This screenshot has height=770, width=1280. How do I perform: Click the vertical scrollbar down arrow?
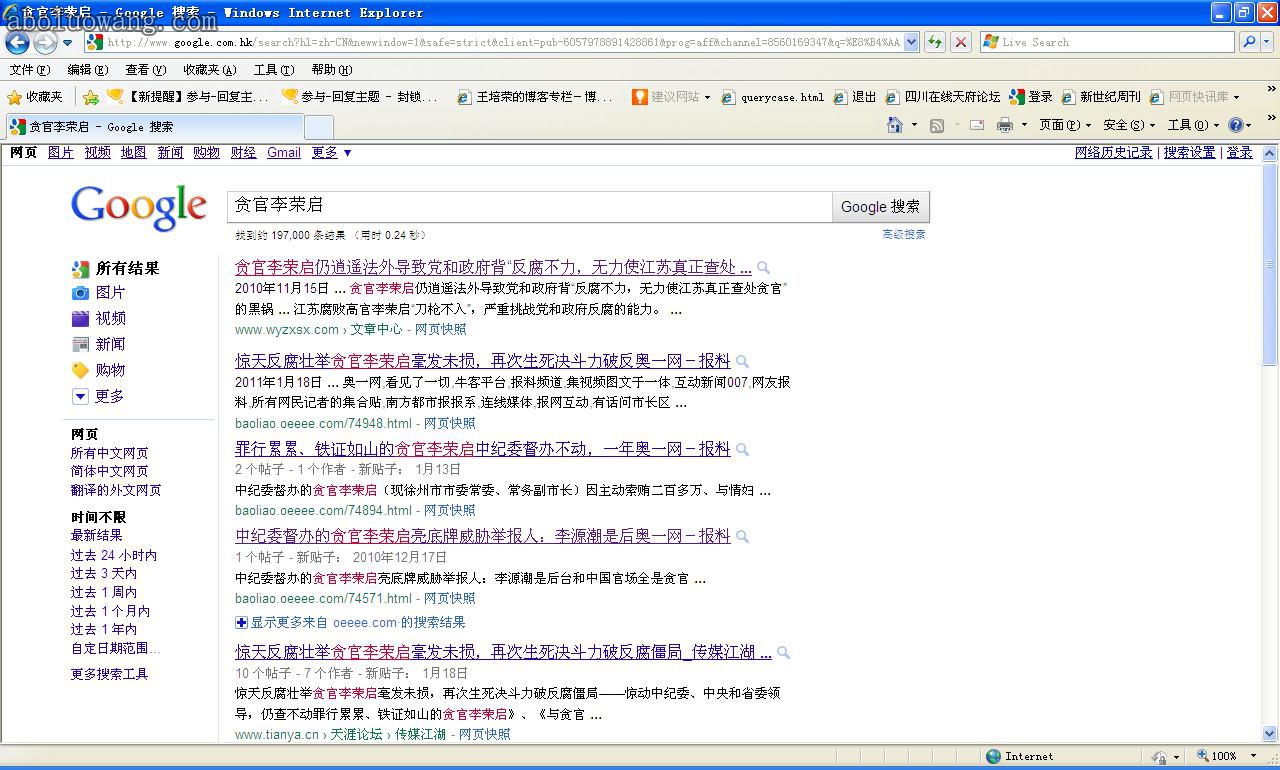click(x=1270, y=733)
